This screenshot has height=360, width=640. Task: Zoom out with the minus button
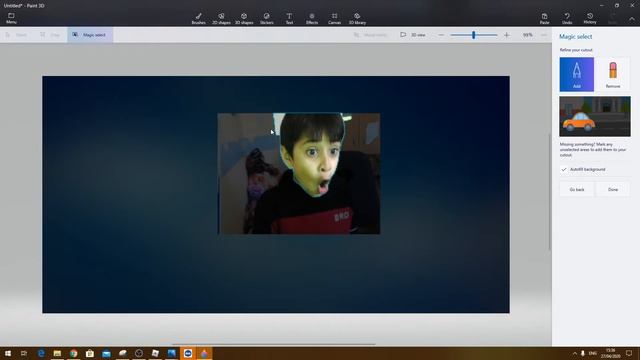(441, 35)
